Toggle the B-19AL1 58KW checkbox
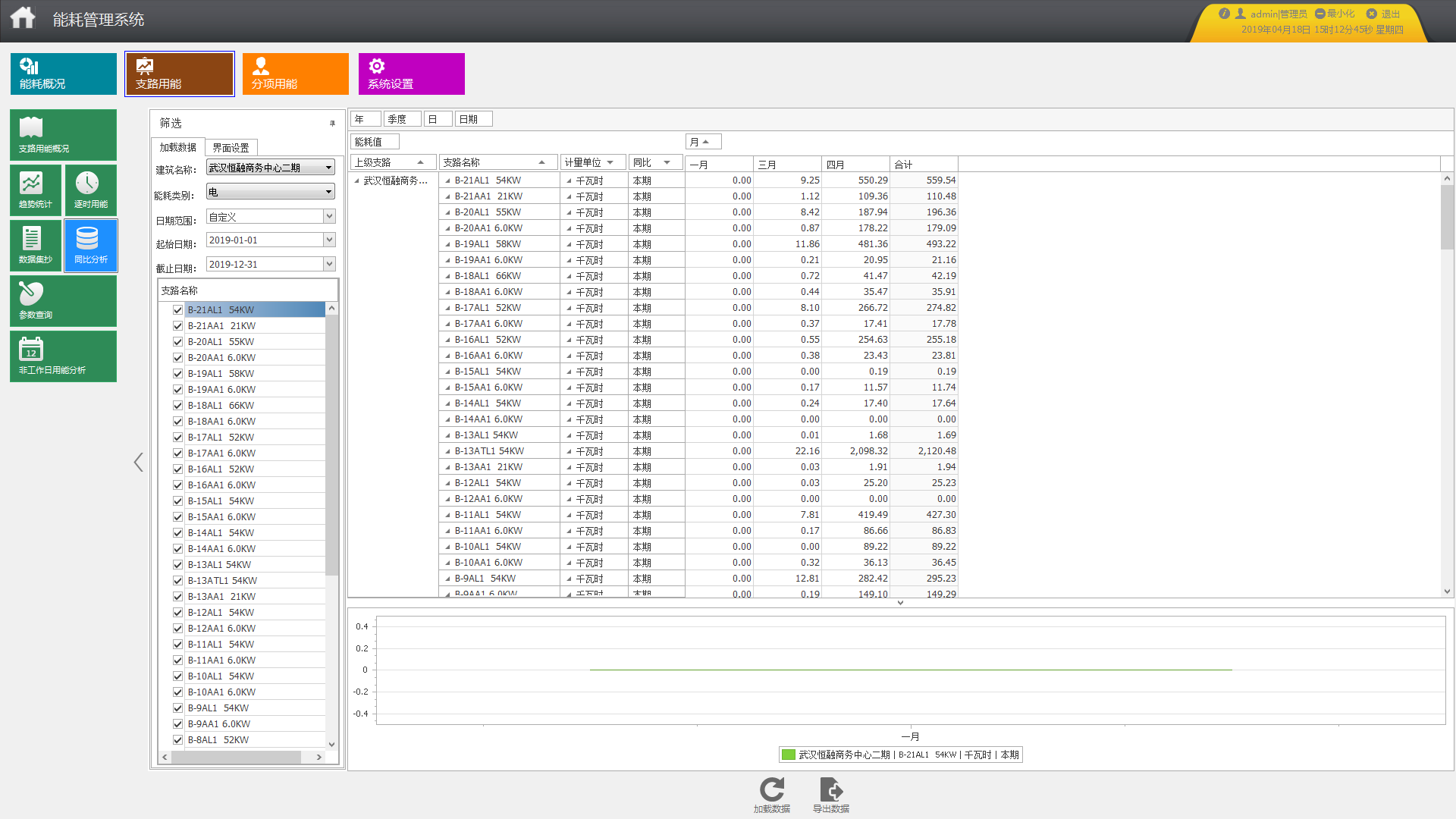1456x819 pixels. pos(177,374)
